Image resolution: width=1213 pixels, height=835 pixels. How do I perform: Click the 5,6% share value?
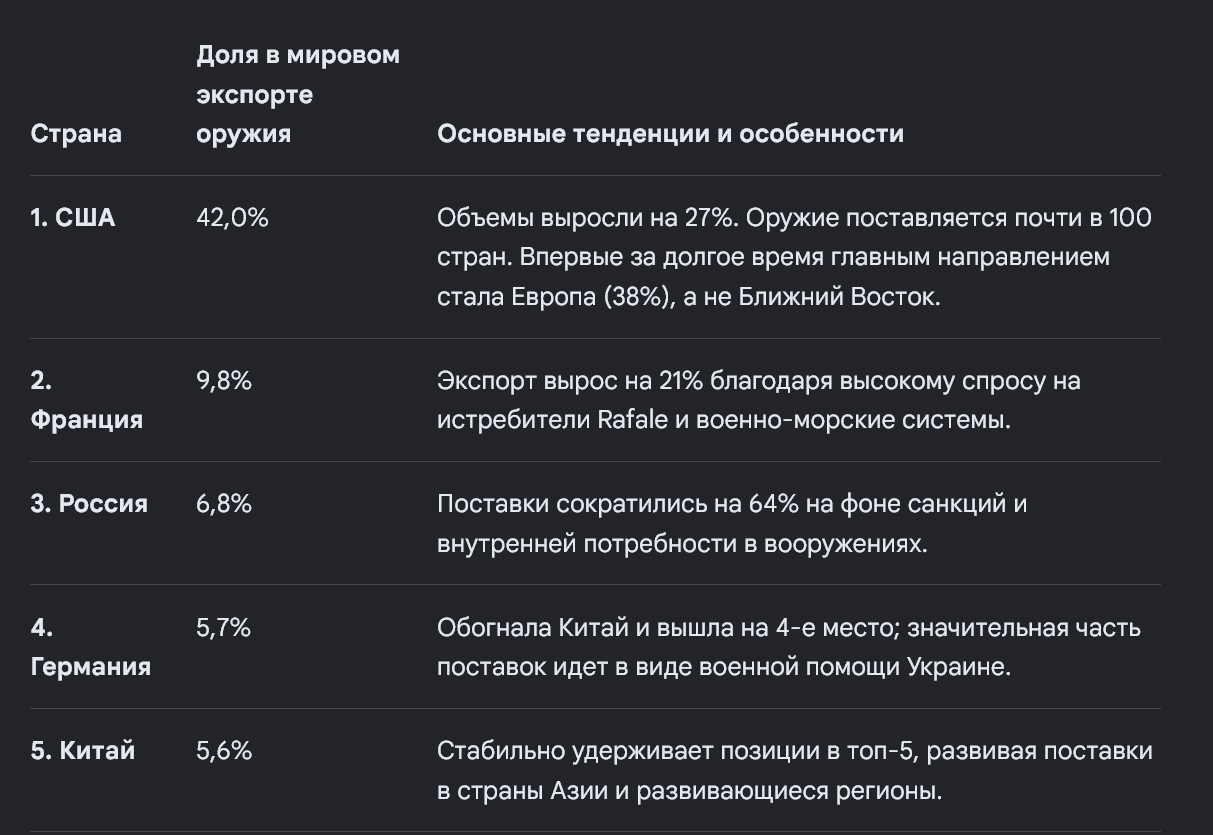click(x=224, y=751)
